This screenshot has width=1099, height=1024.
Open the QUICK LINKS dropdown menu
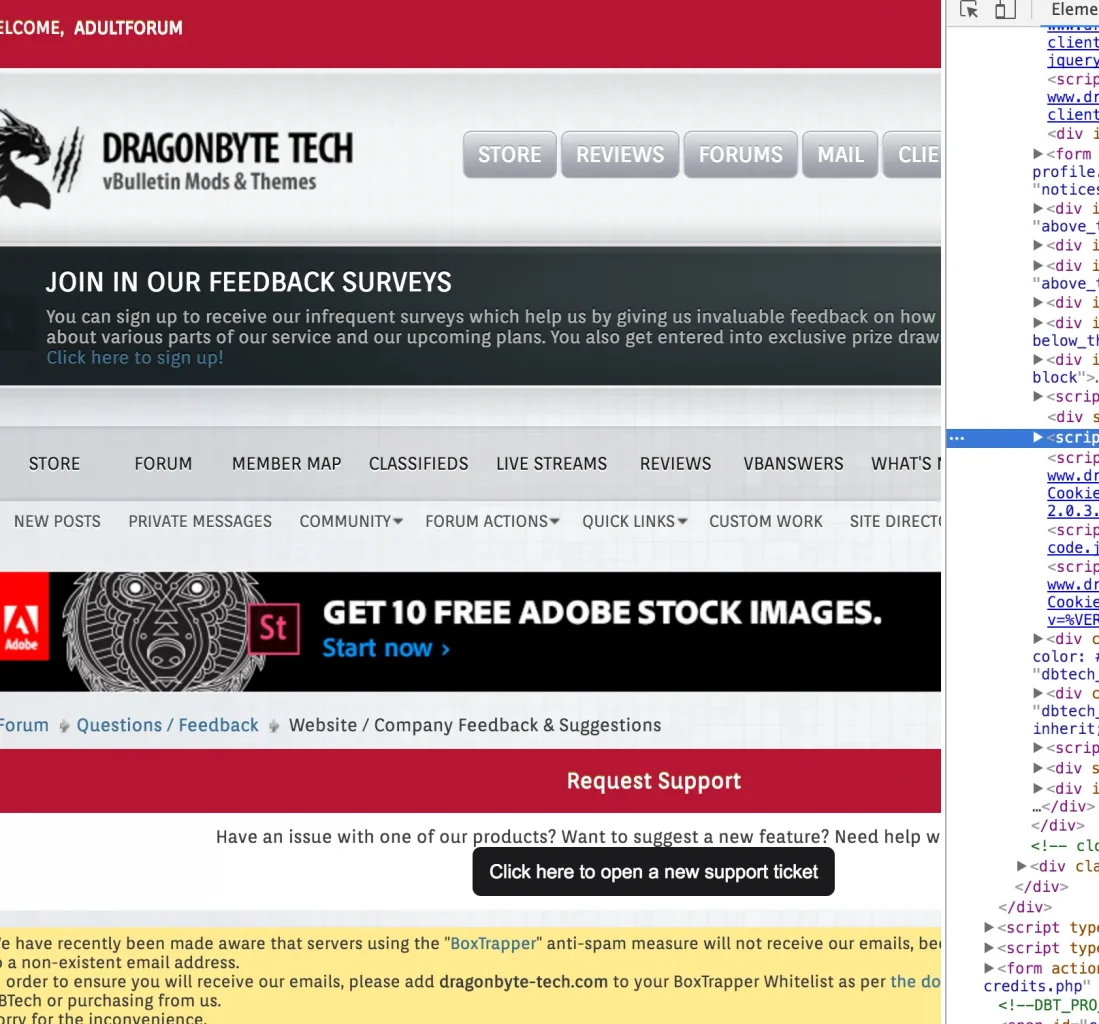click(x=634, y=521)
